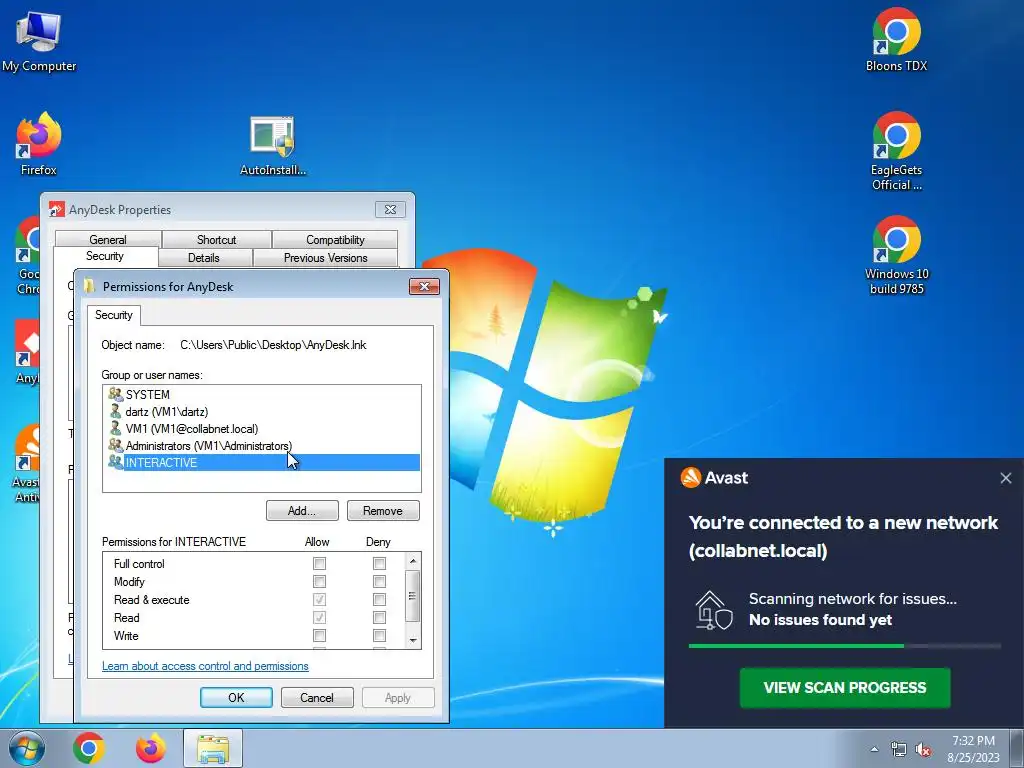Click Cancel in Permissions dialog
1024x768 pixels.
[x=317, y=697]
